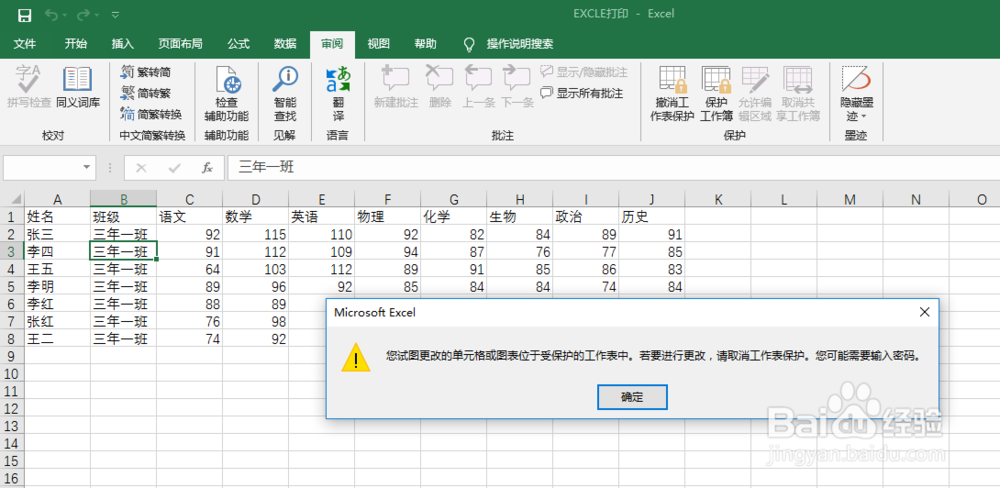1000x488 pixels.
Task: Toggle 显示所有批注
Action: (582, 93)
